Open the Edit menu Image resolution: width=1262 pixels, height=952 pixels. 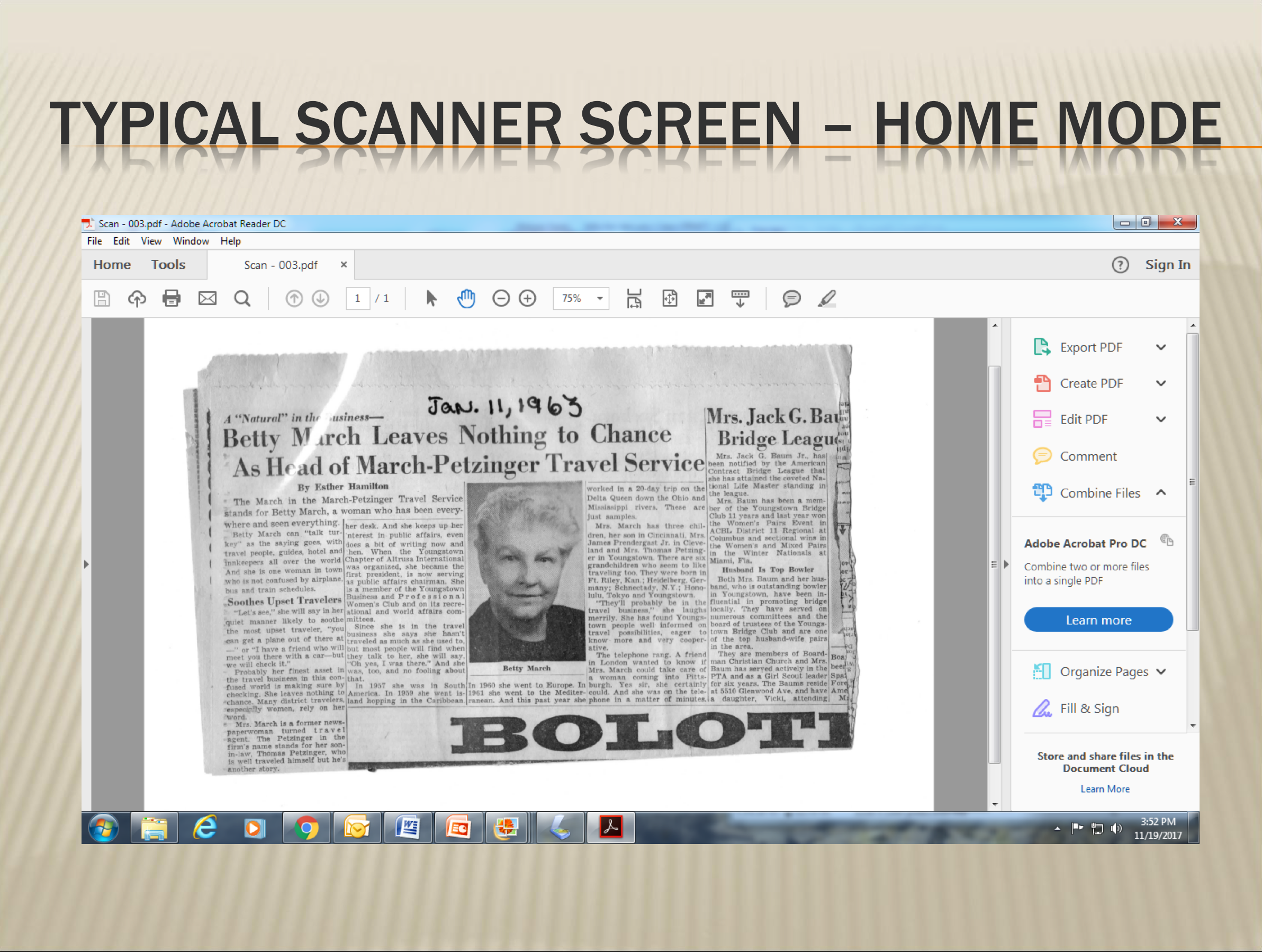122,241
